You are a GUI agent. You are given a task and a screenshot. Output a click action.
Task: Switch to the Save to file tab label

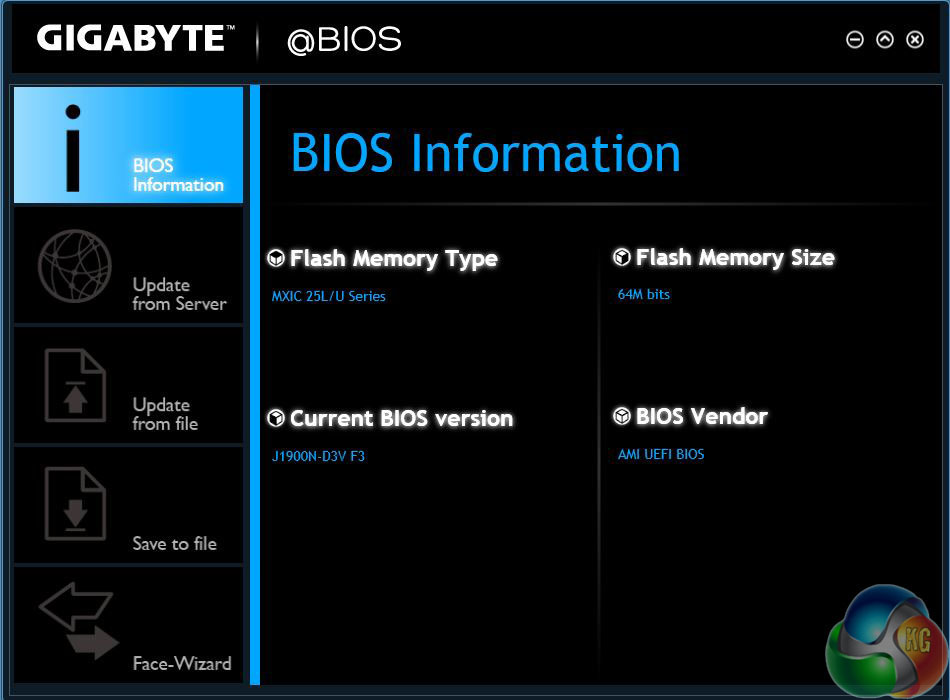(x=174, y=544)
